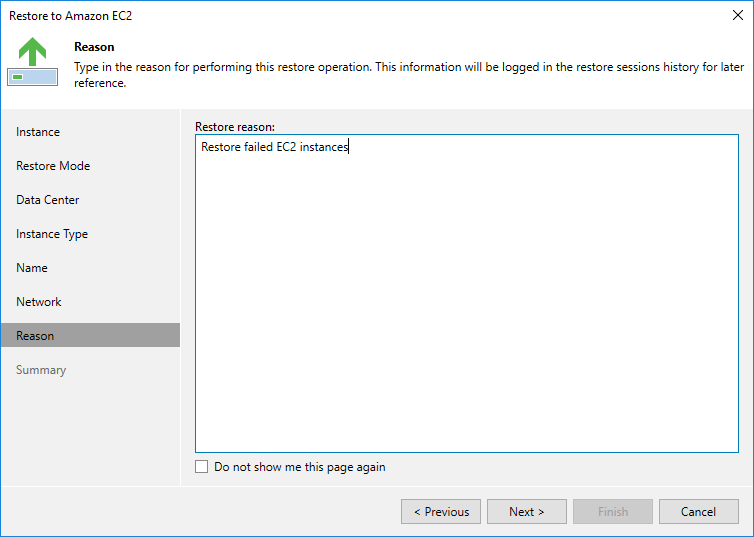Image resolution: width=754 pixels, height=537 pixels.
Task: Click Next to continue the wizard
Action: click(x=527, y=512)
